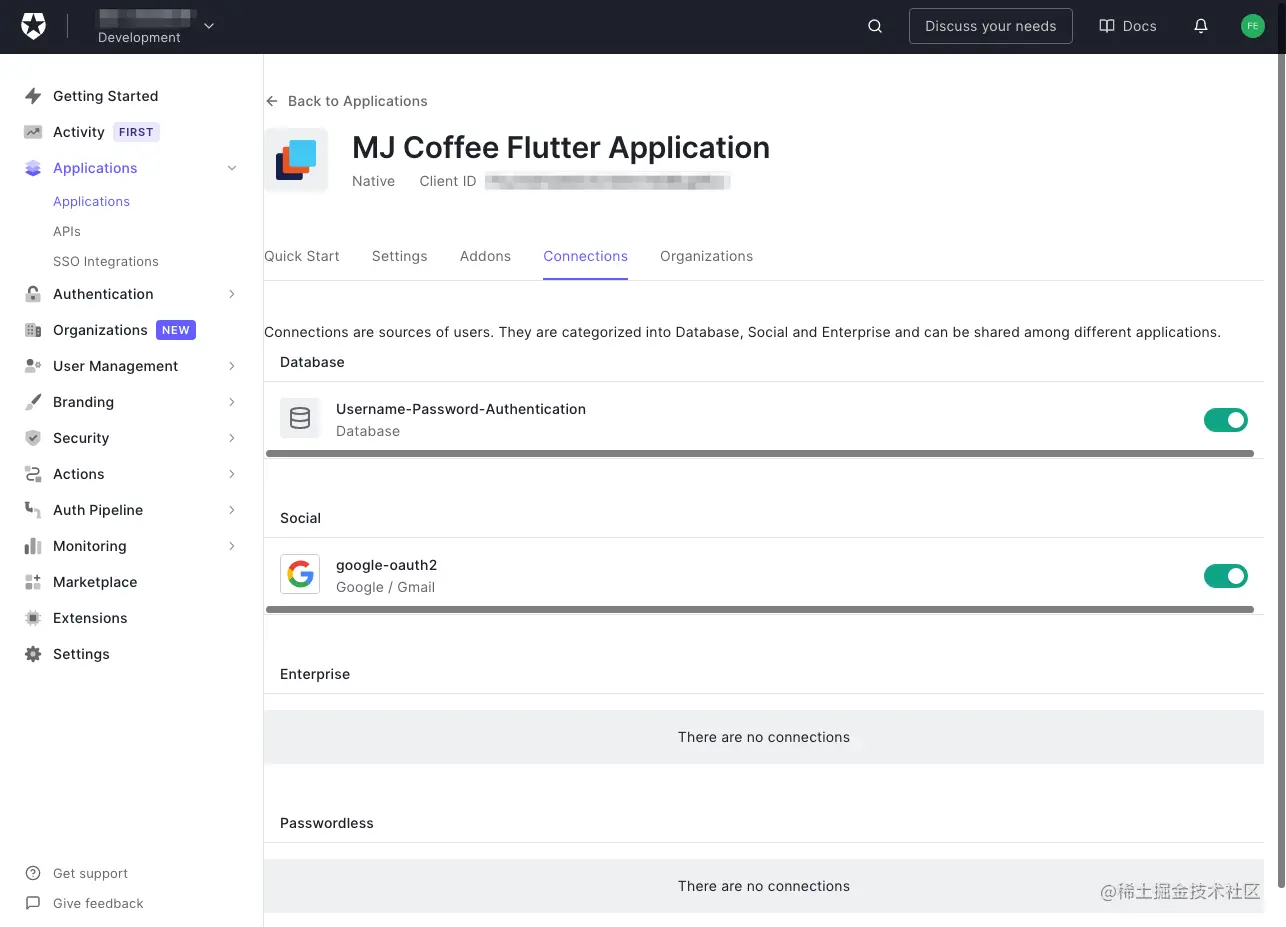This screenshot has width=1286, height=927.
Task: Click the Google logo icon
Action: (x=300, y=574)
